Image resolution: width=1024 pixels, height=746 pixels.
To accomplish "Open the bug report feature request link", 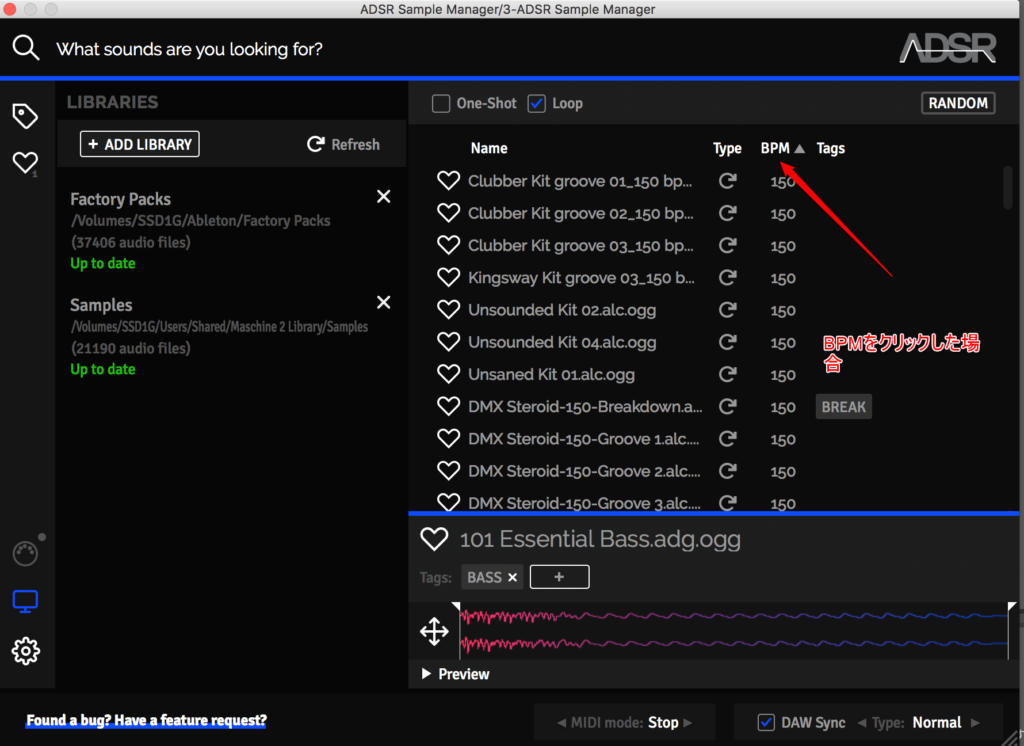I will click(146, 720).
